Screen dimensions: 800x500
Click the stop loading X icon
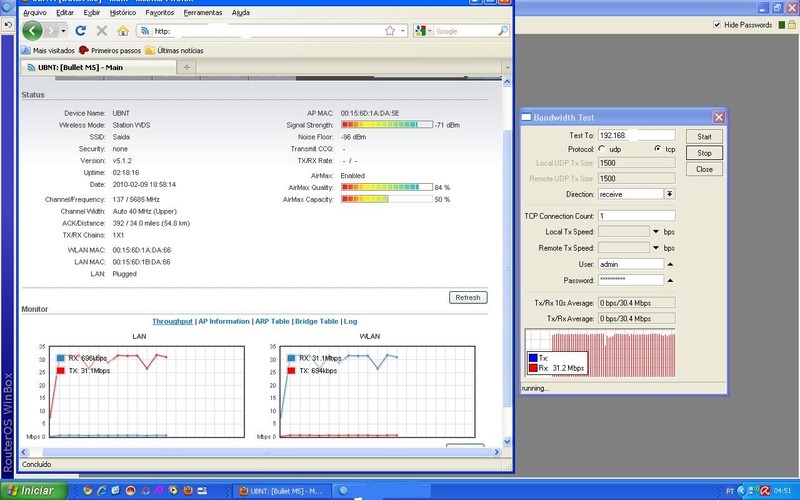[101, 31]
